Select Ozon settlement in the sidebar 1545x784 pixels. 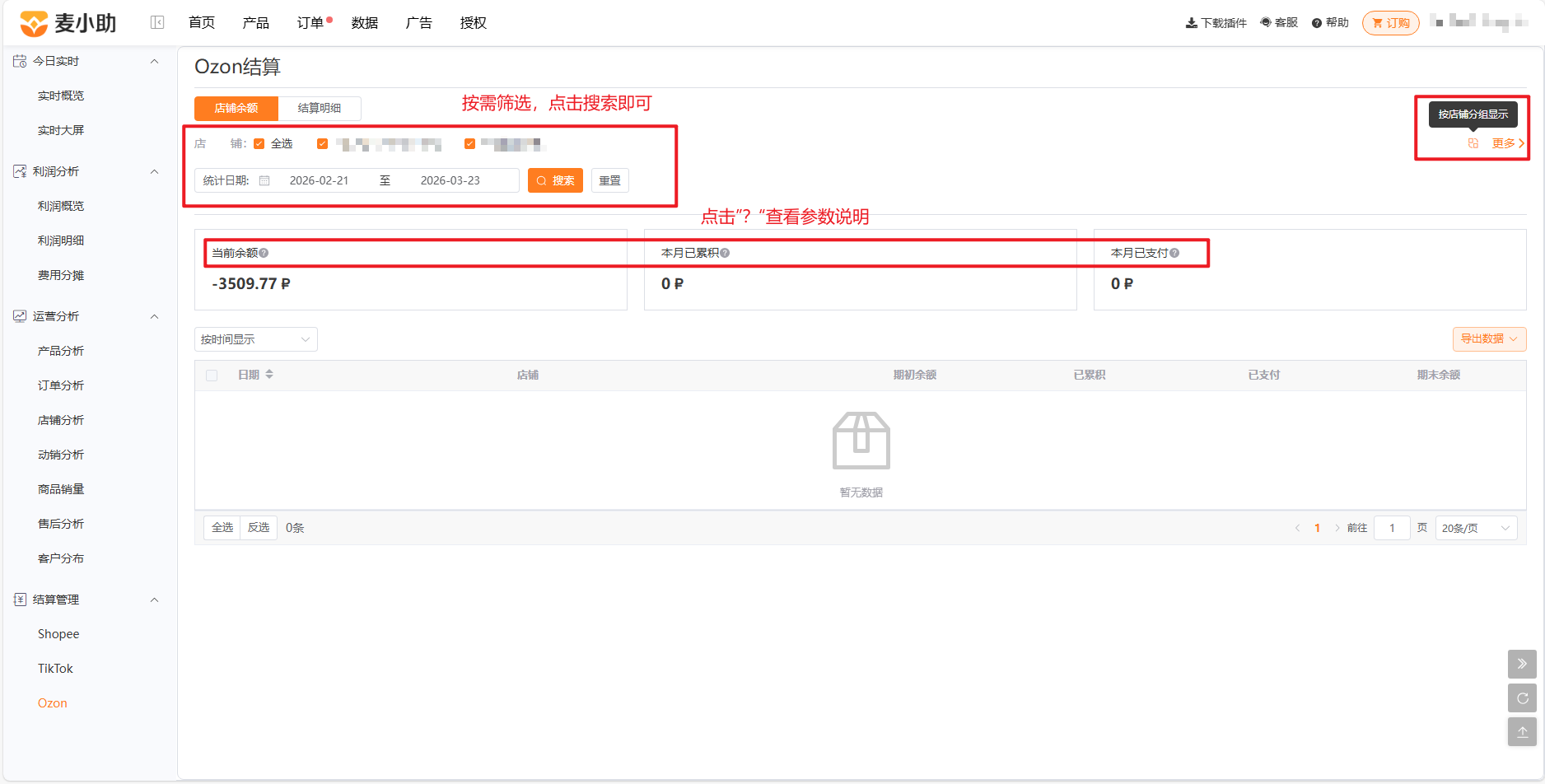click(53, 703)
